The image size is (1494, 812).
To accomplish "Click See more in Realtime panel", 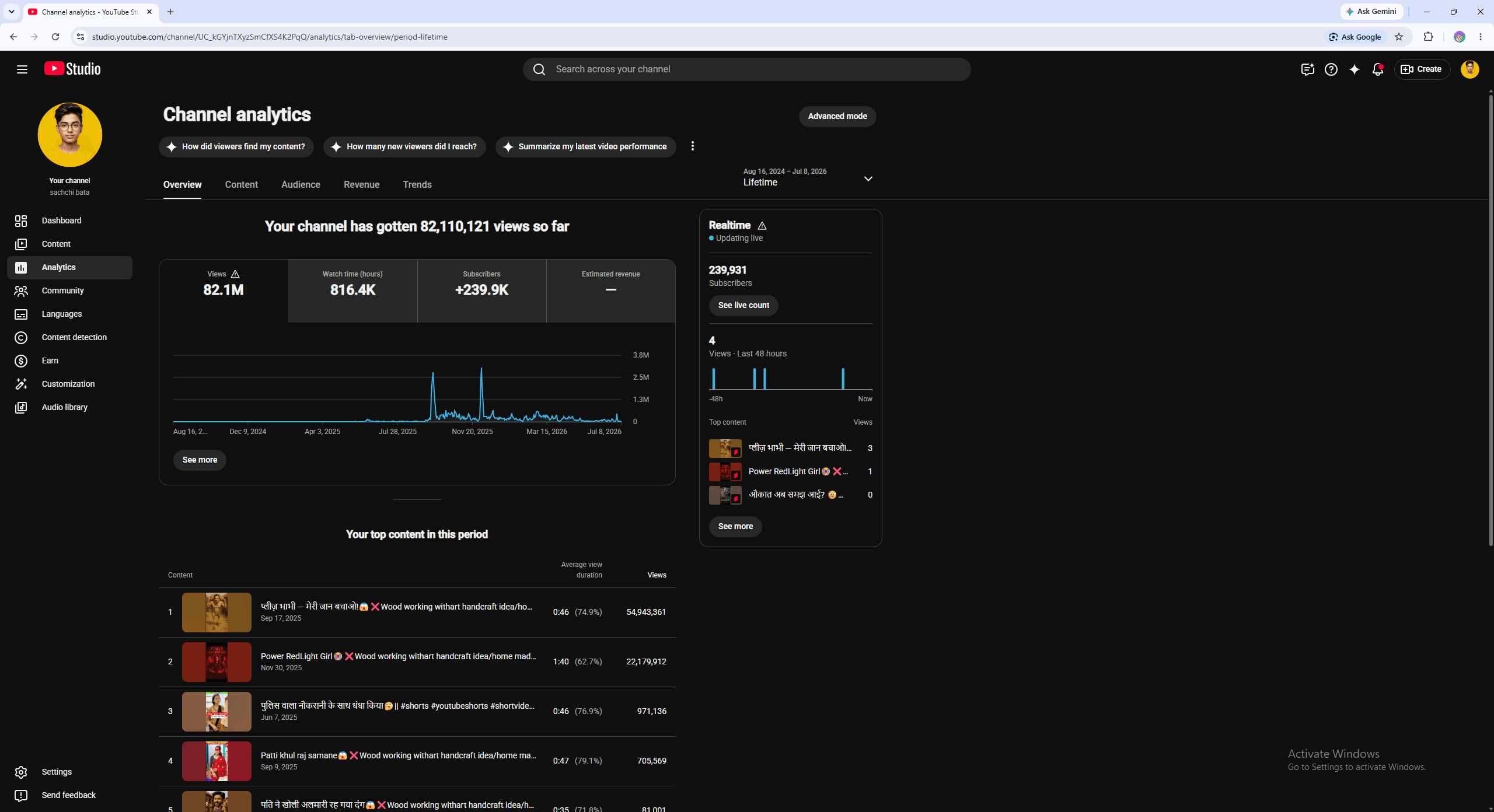I will tap(735, 527).
